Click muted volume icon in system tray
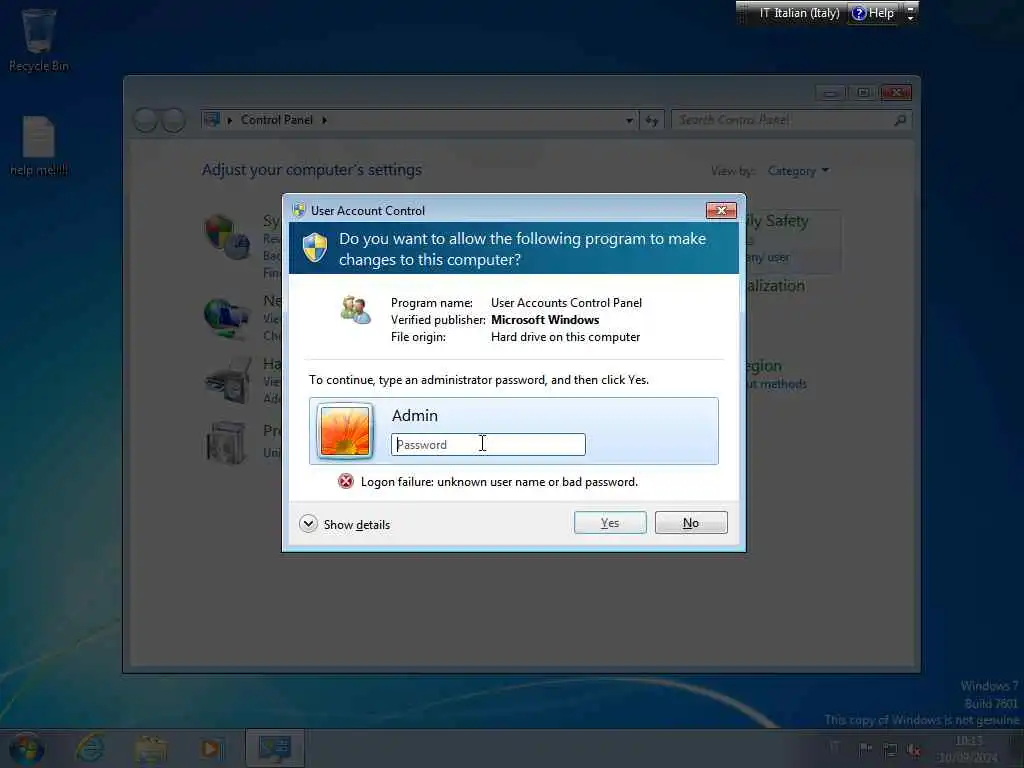Image resolution: width=1024 pixels, height=768 pixels. pyautogui.click(x=914, y=750)
